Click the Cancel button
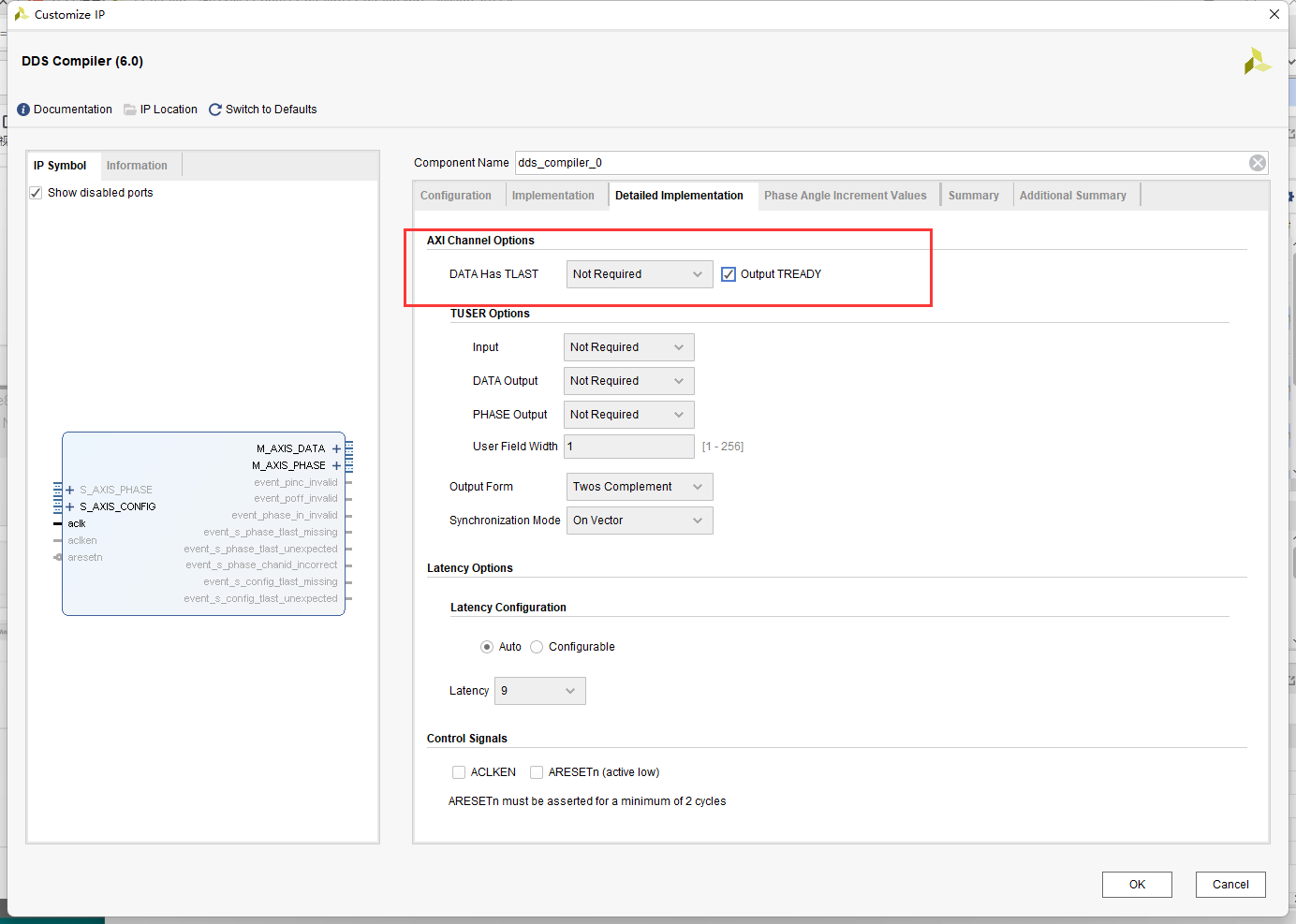1296x924 pixels. pos(1230,885)
